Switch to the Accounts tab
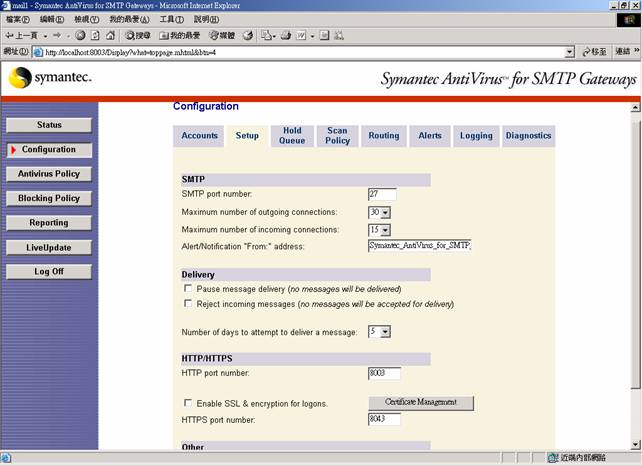 tap(199, 136)
